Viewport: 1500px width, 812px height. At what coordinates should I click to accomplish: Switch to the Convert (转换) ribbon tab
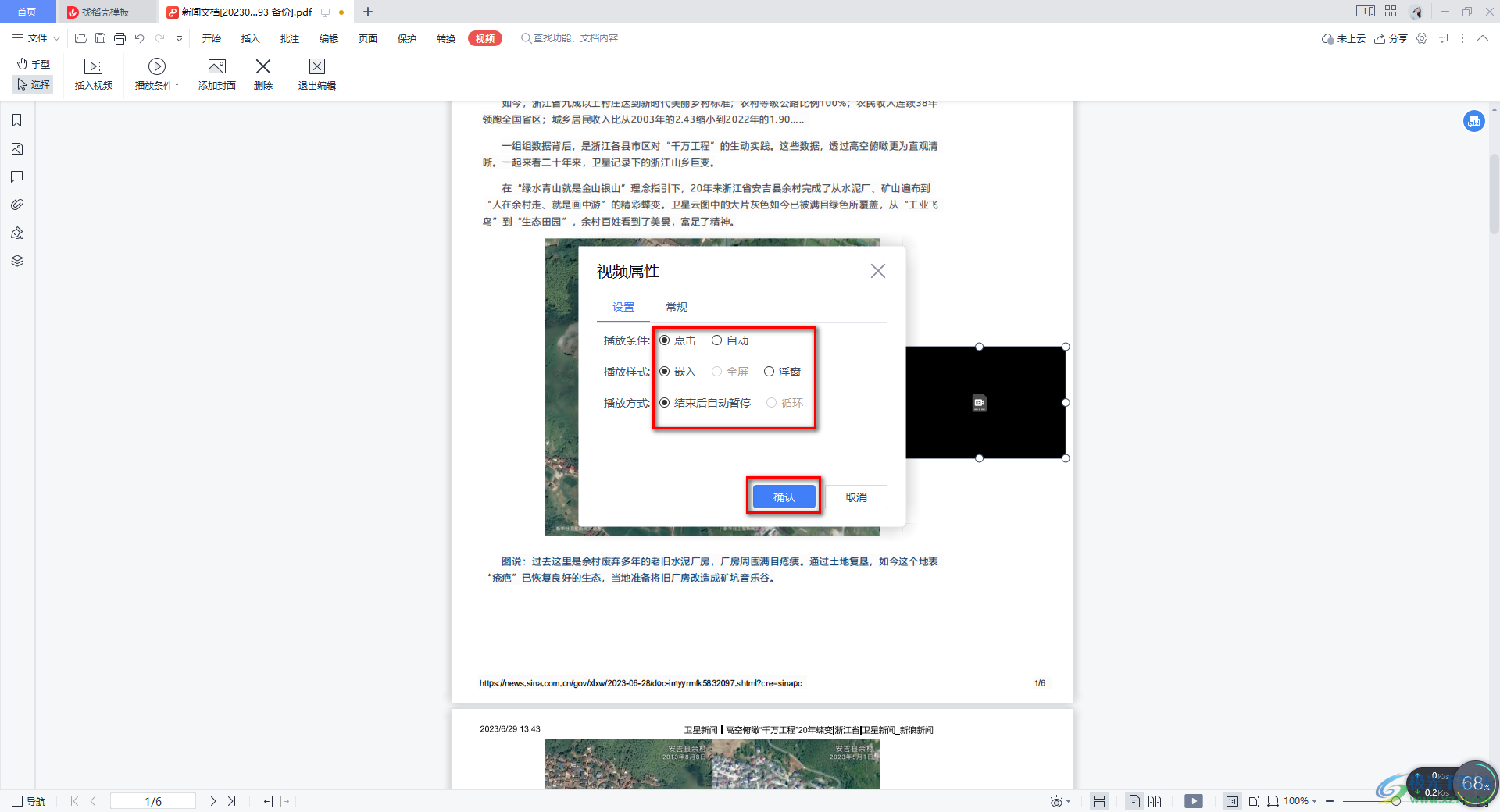[446, 38]
